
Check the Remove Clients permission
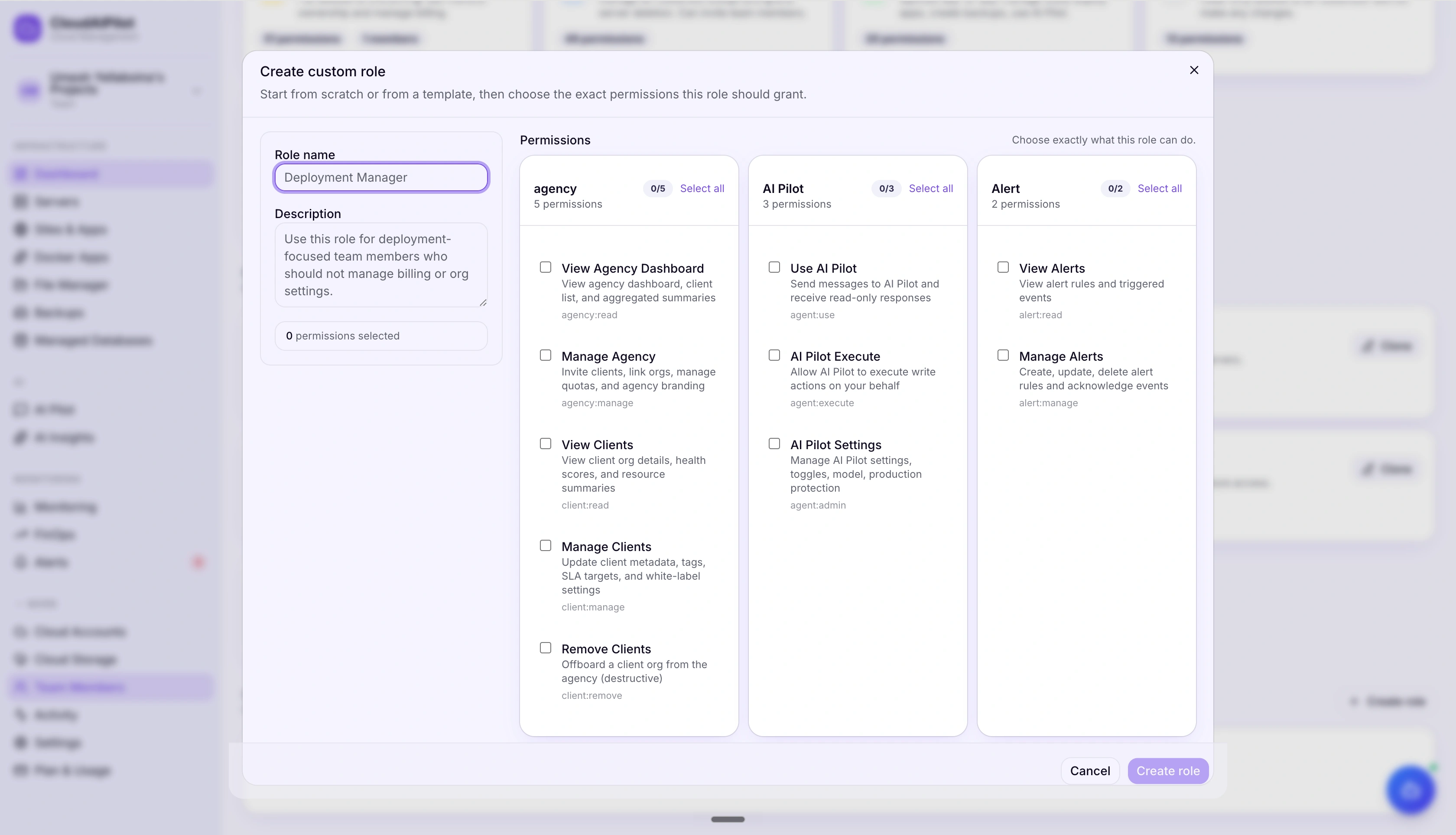point(546,648)
